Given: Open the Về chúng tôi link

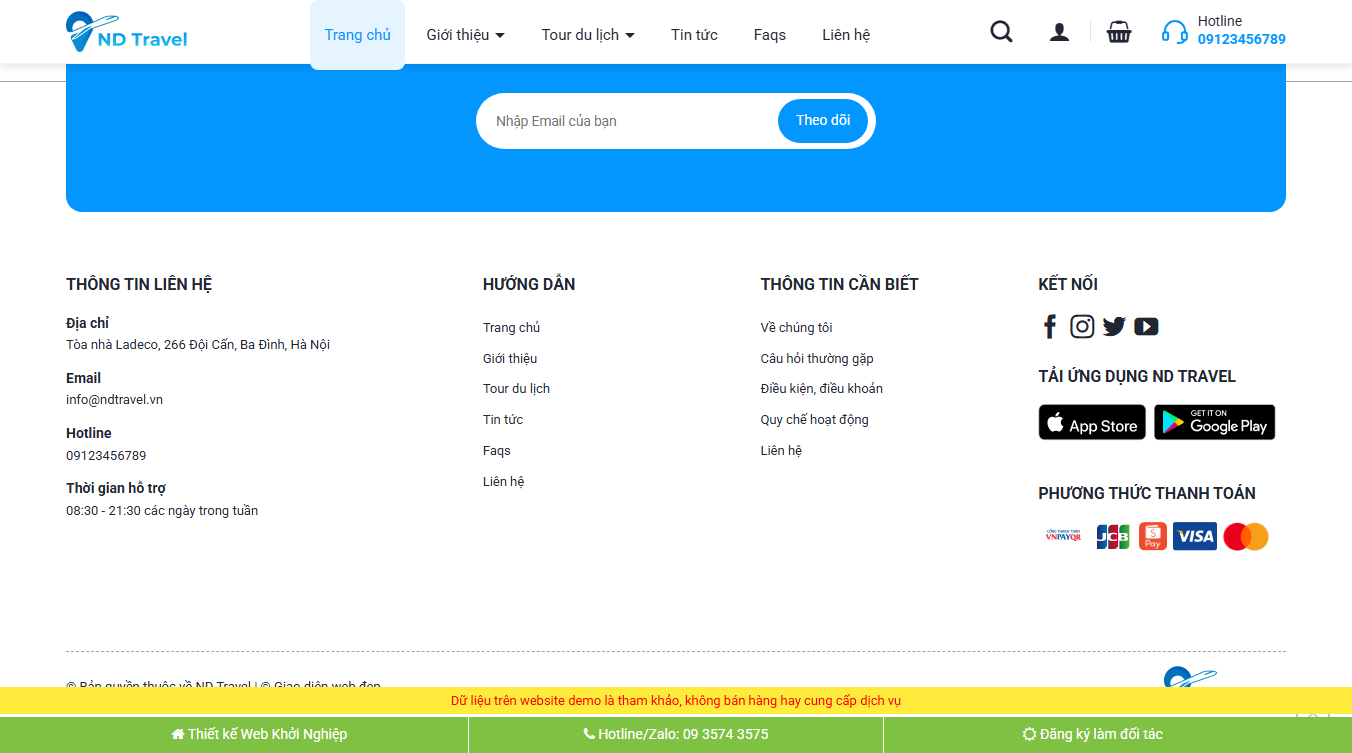Looking at the screenshot, I should [796, 328].
